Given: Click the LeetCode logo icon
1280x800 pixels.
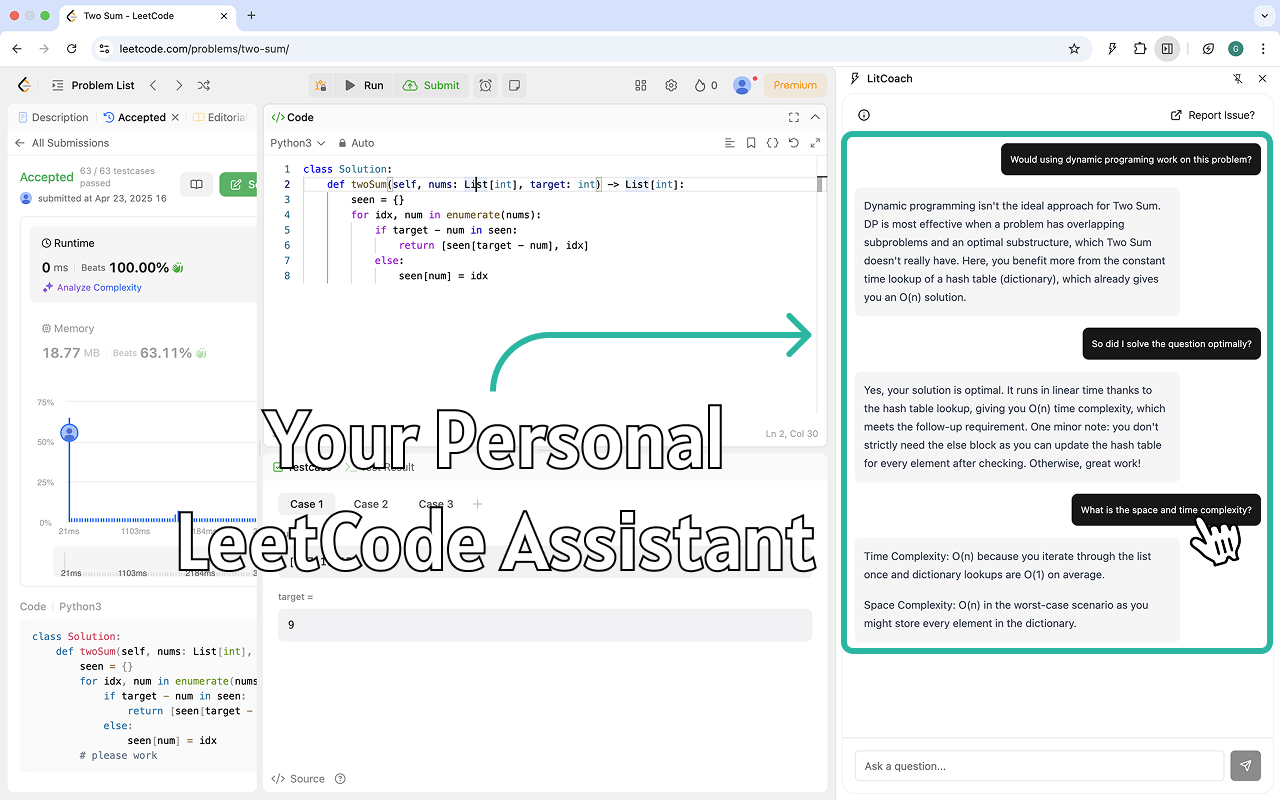Looking at the screenshot, I should click(24, 85).
